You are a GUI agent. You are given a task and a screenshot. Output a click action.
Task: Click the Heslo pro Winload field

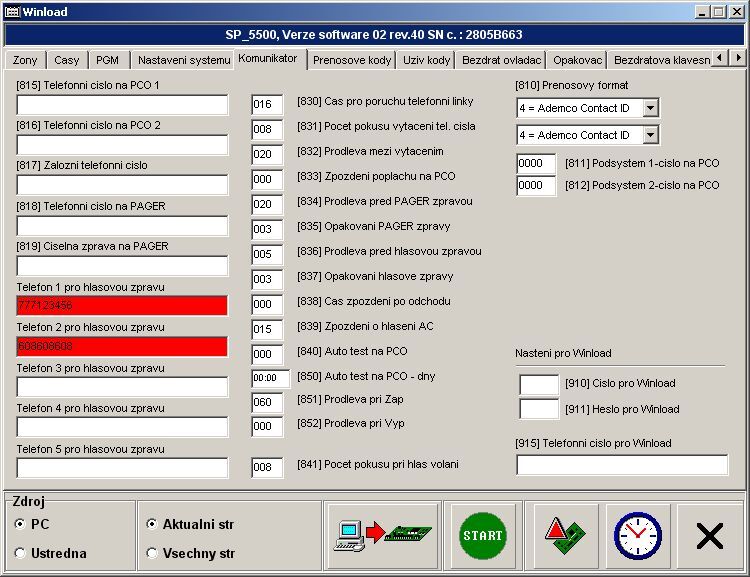pyautogui.click(x=539, y=409)
